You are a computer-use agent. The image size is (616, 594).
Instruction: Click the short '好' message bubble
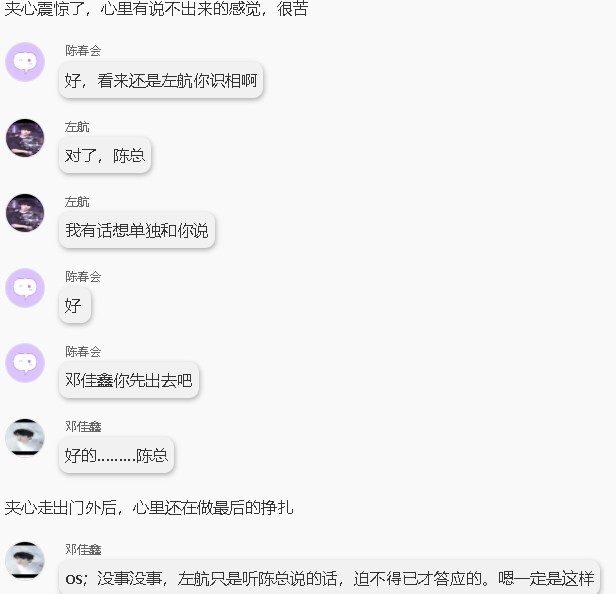[75, 305]
